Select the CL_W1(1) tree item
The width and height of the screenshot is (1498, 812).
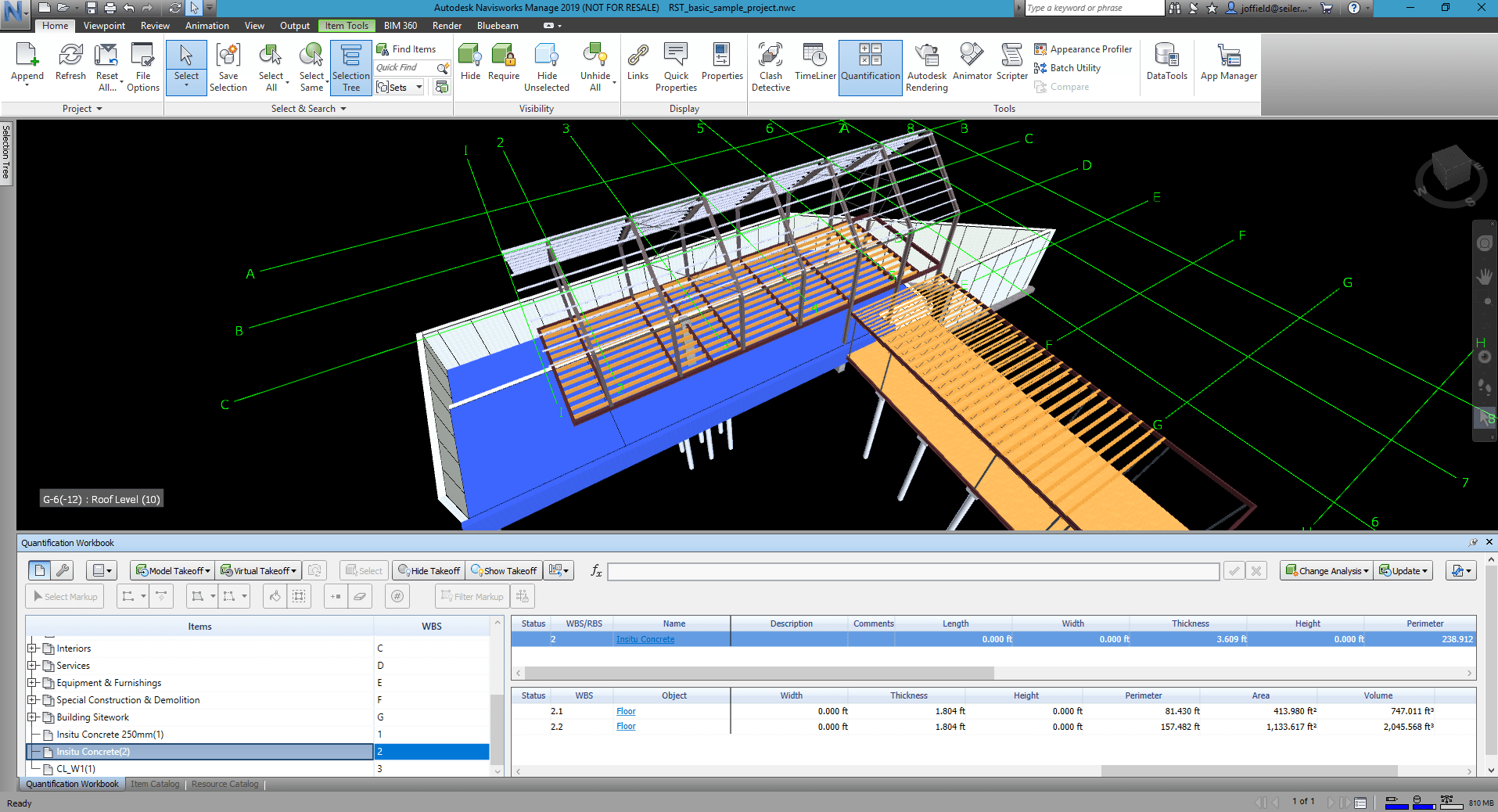tap(76, 768)
